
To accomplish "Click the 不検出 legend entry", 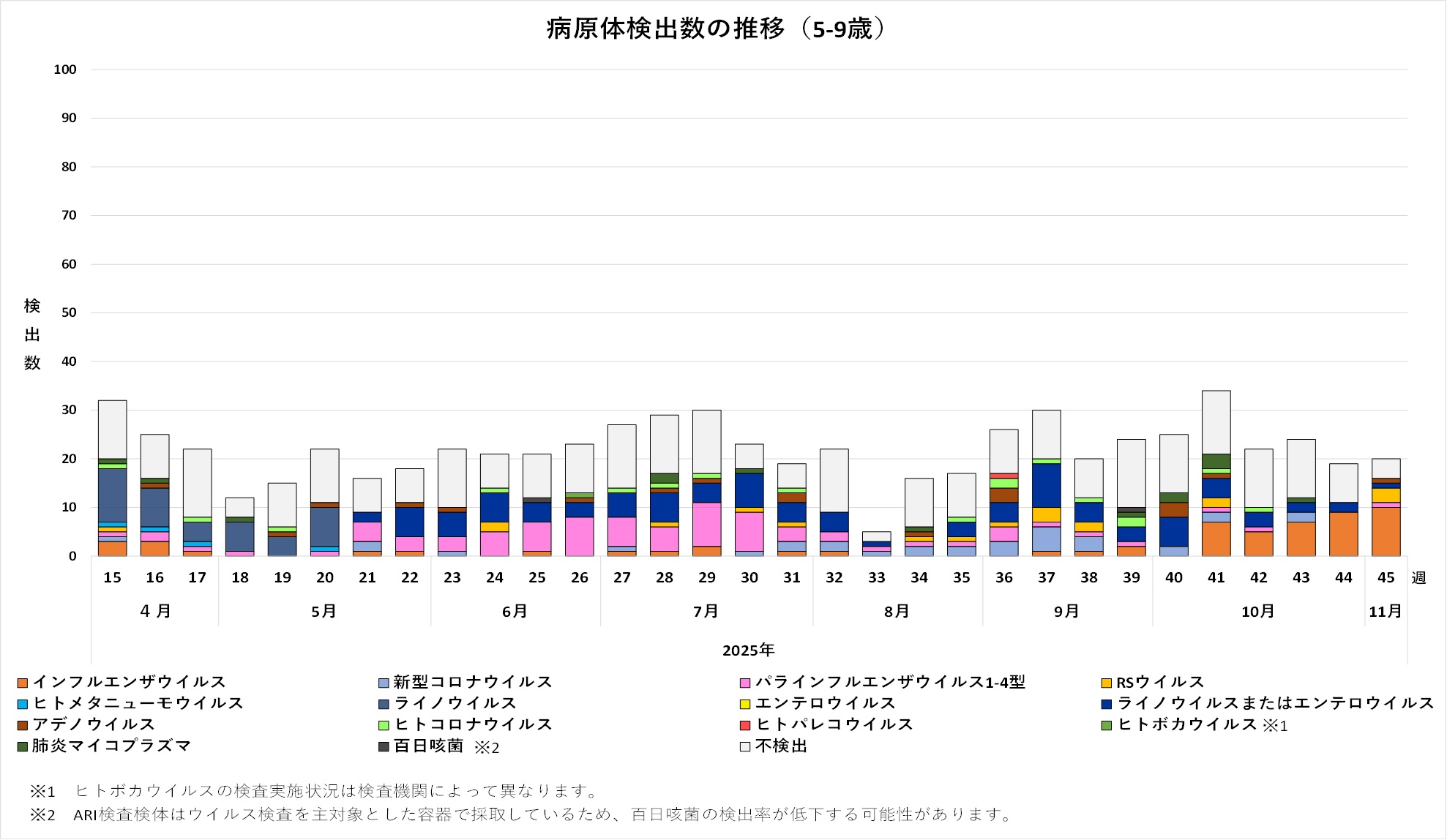I will tap(780, 746).
